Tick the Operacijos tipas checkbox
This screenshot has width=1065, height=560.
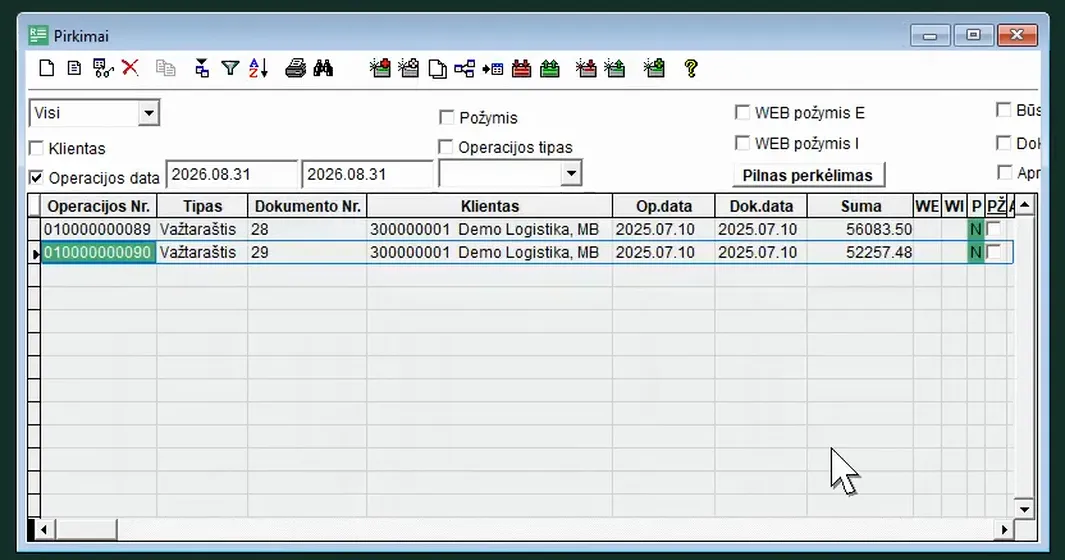pyautogui.click(x=446, y=147)
